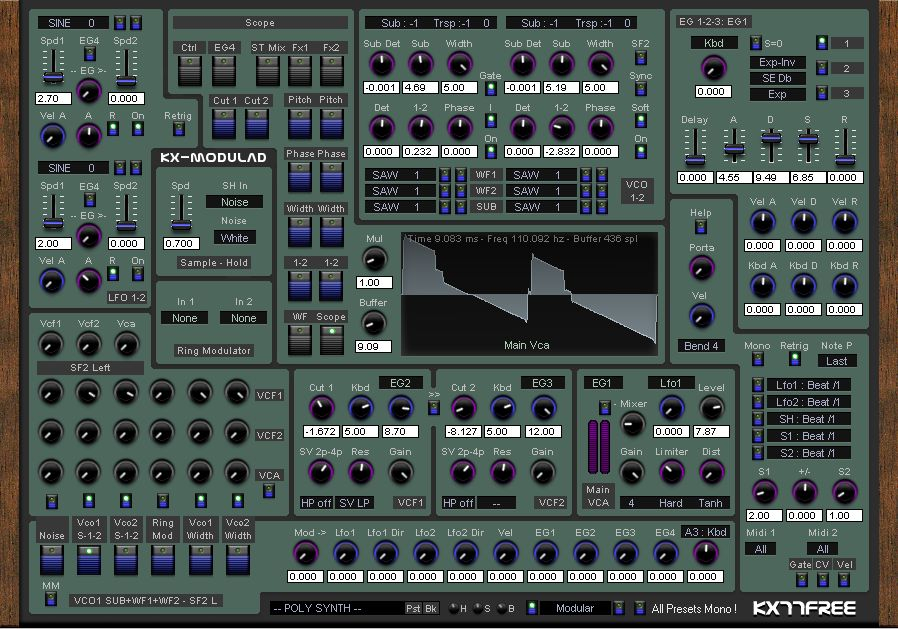The width and height of the screenshot is (898, 629).
Task: Open the Noise type selector showing White
Action: [235, 238]
